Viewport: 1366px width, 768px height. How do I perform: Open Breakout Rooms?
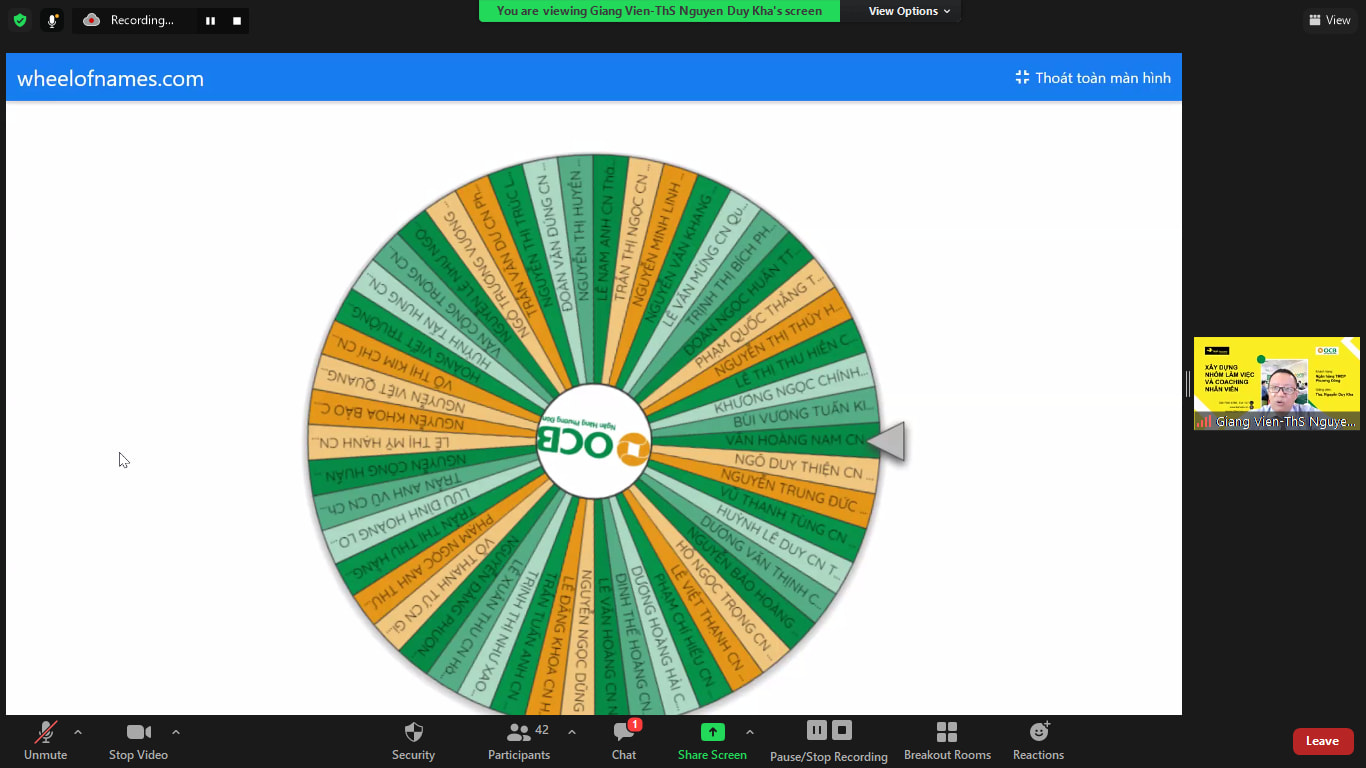[947, 741]
